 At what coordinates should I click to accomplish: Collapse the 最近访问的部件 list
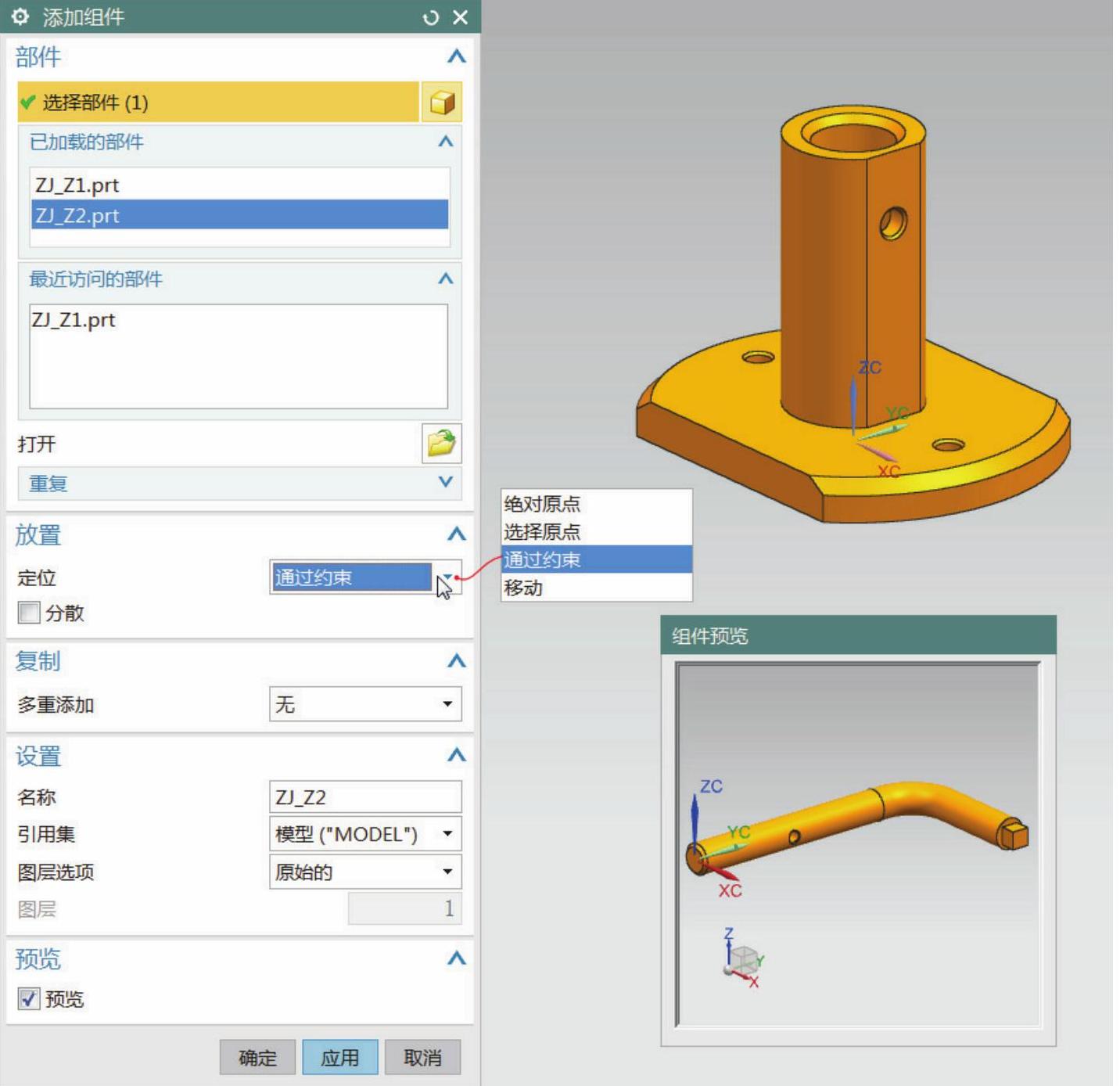(x=445, y=279)
